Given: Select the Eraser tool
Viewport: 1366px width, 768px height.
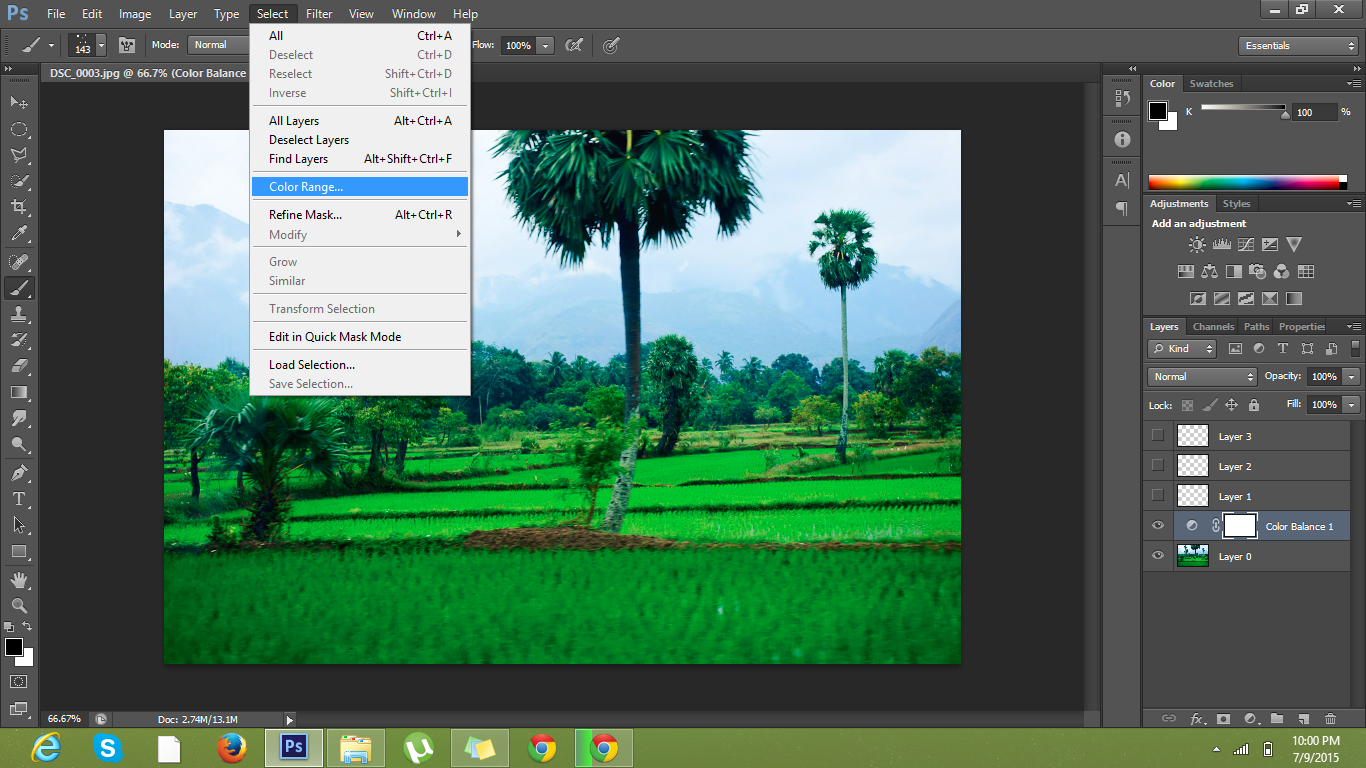Looking at the screenshot, I should (19, 366).
